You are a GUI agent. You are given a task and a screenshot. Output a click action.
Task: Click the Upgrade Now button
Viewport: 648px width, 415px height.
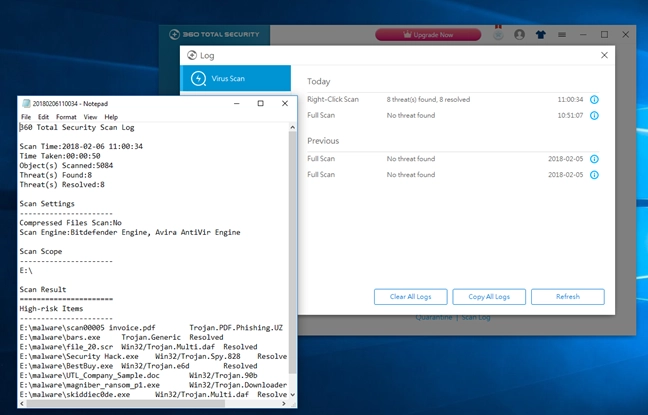(x=428, y=35)
